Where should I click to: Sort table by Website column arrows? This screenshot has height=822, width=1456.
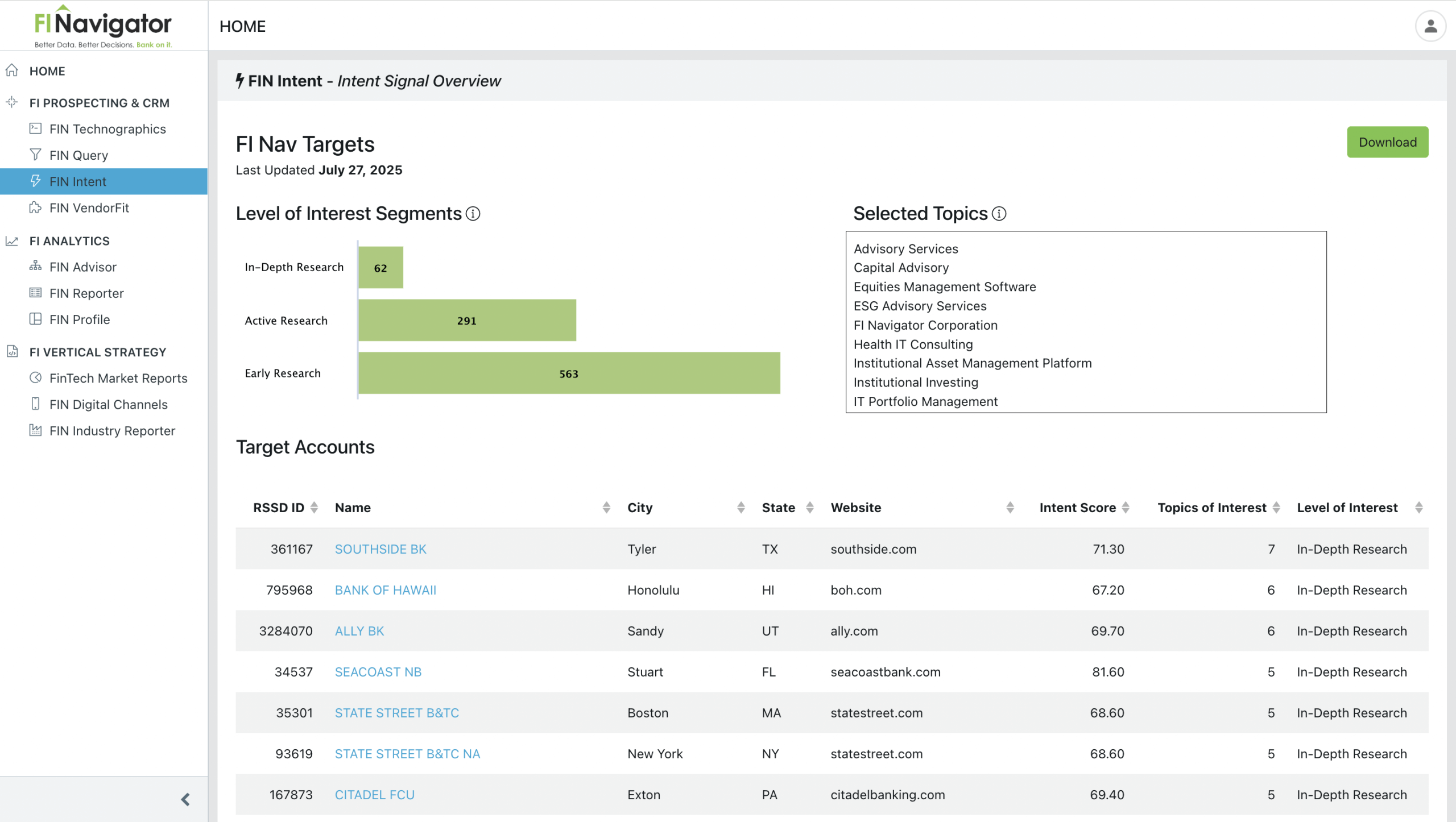(x=1010, y=508)
